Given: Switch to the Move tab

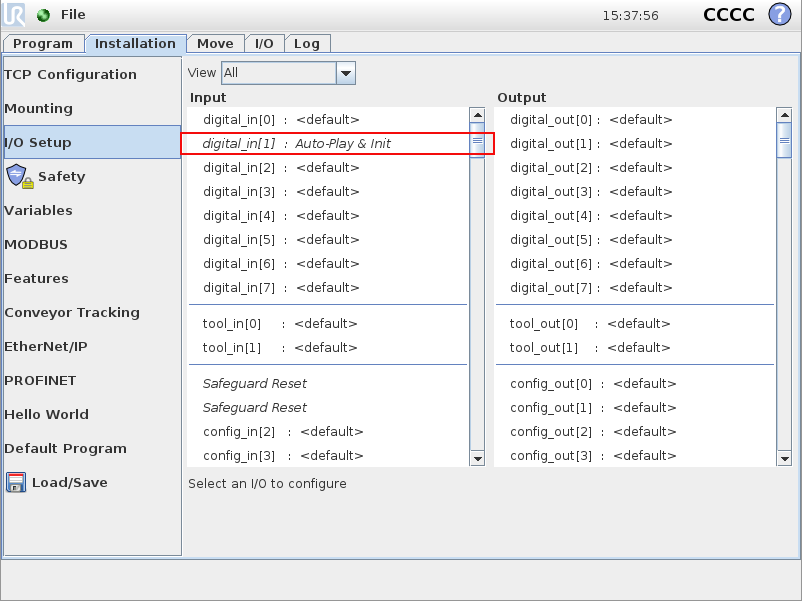Looking at the screenshot, I should point(216,43).
